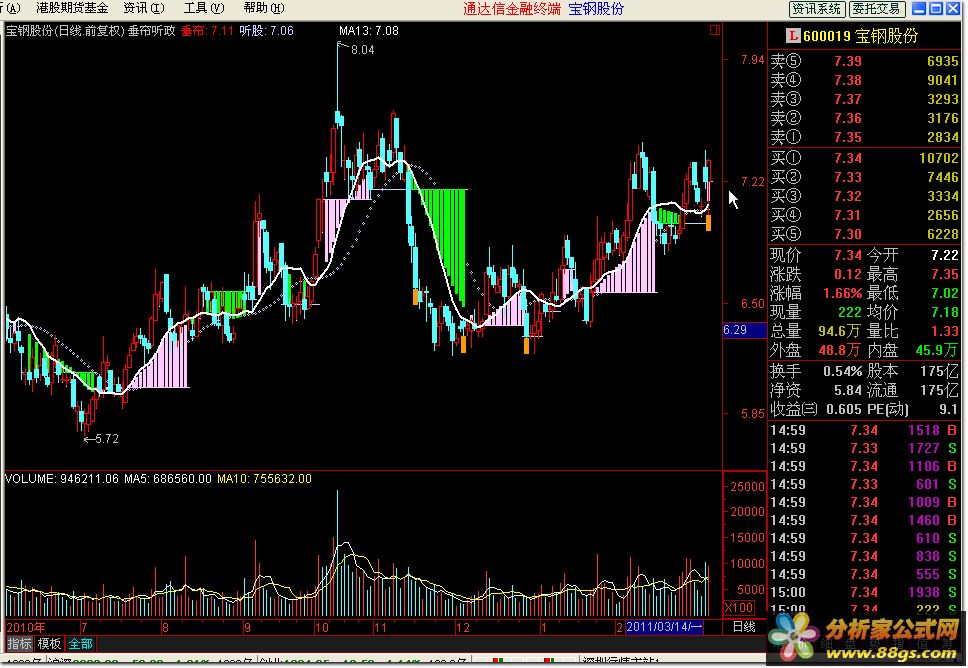Image resolution: width=968 pixels, height=668 pixels.
Task: Click the 买③ 7.32 bid row
Action: [864, 196]
